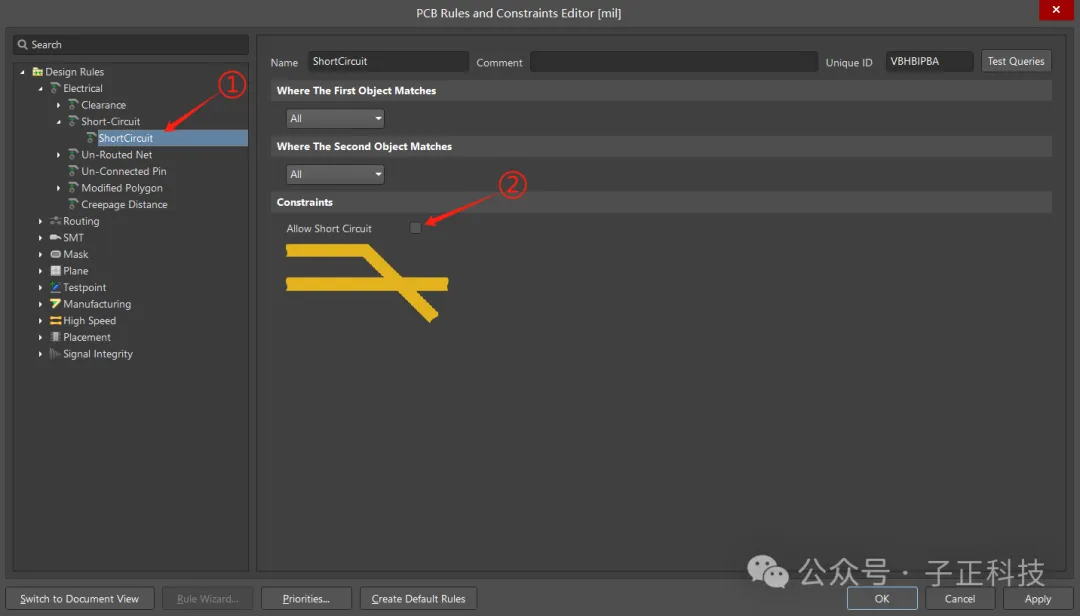Expand the Manufacturing tree node
This screenshot has height=616, width=1080.
point(40,304)
